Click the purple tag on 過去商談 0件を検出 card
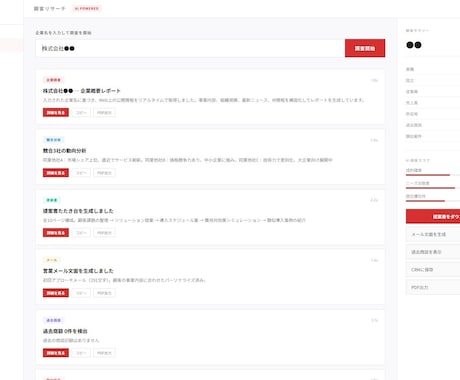The height and width of the screenshot is (380, 460). (x=53, y=320)
